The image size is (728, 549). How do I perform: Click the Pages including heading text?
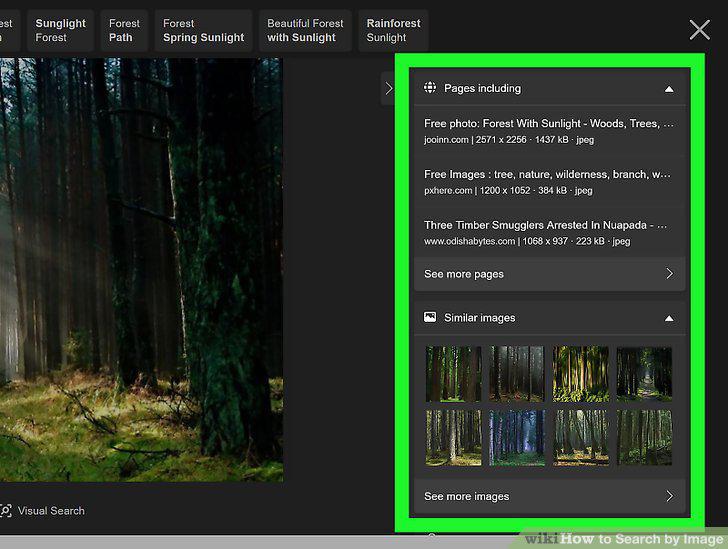click(x=482, y=88)
